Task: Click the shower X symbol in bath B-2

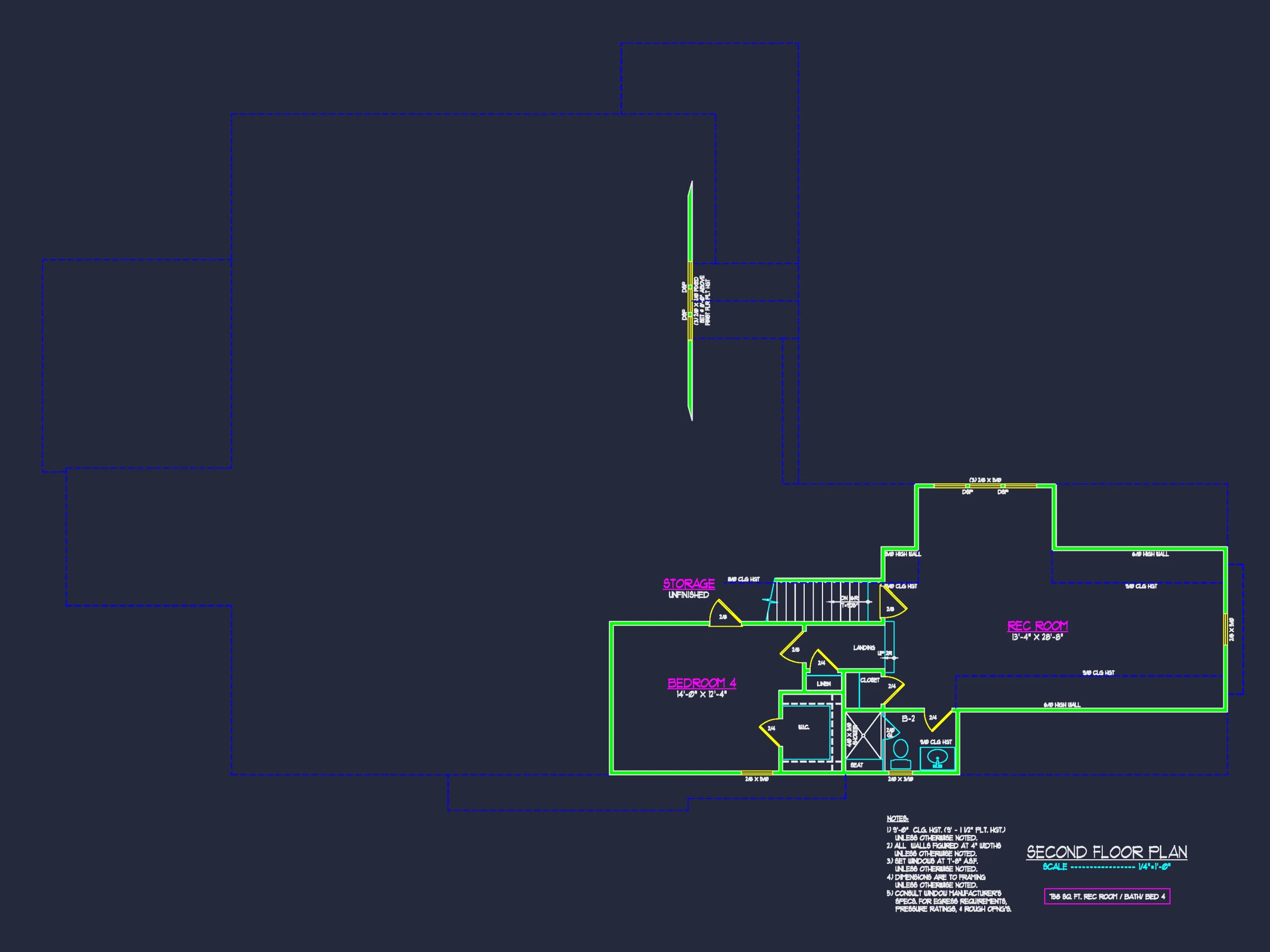Action: point(864,735)
